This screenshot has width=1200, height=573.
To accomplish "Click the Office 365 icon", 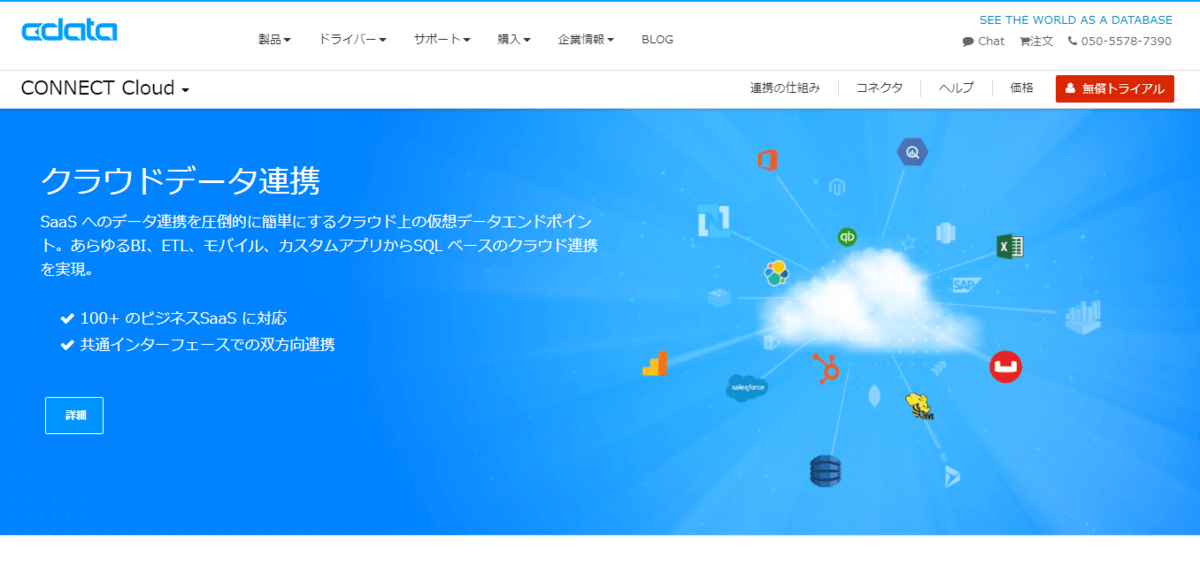I will 768,159.
